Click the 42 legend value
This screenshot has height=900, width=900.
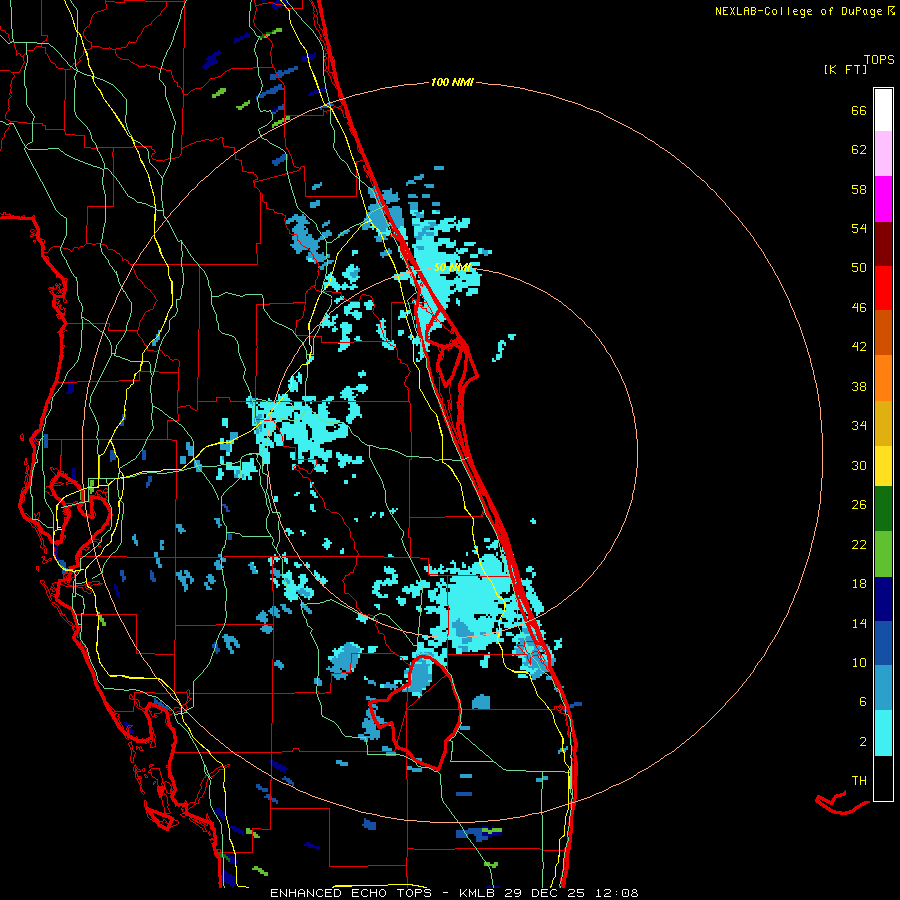tap(859, 347)
